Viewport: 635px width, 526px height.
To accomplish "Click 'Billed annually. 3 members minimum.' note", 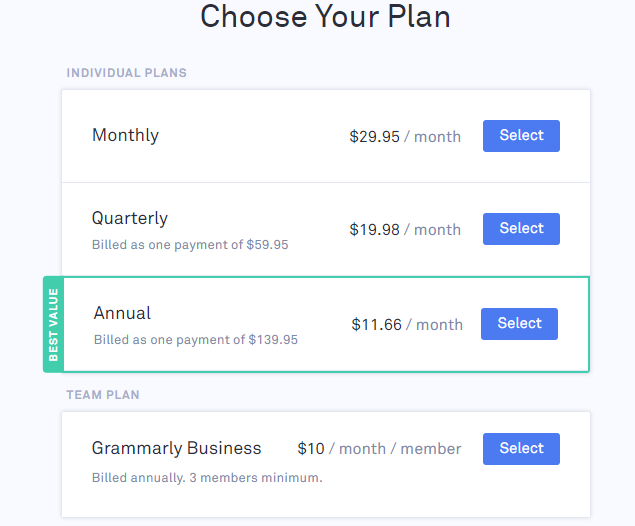I will (x=207, y=478).
